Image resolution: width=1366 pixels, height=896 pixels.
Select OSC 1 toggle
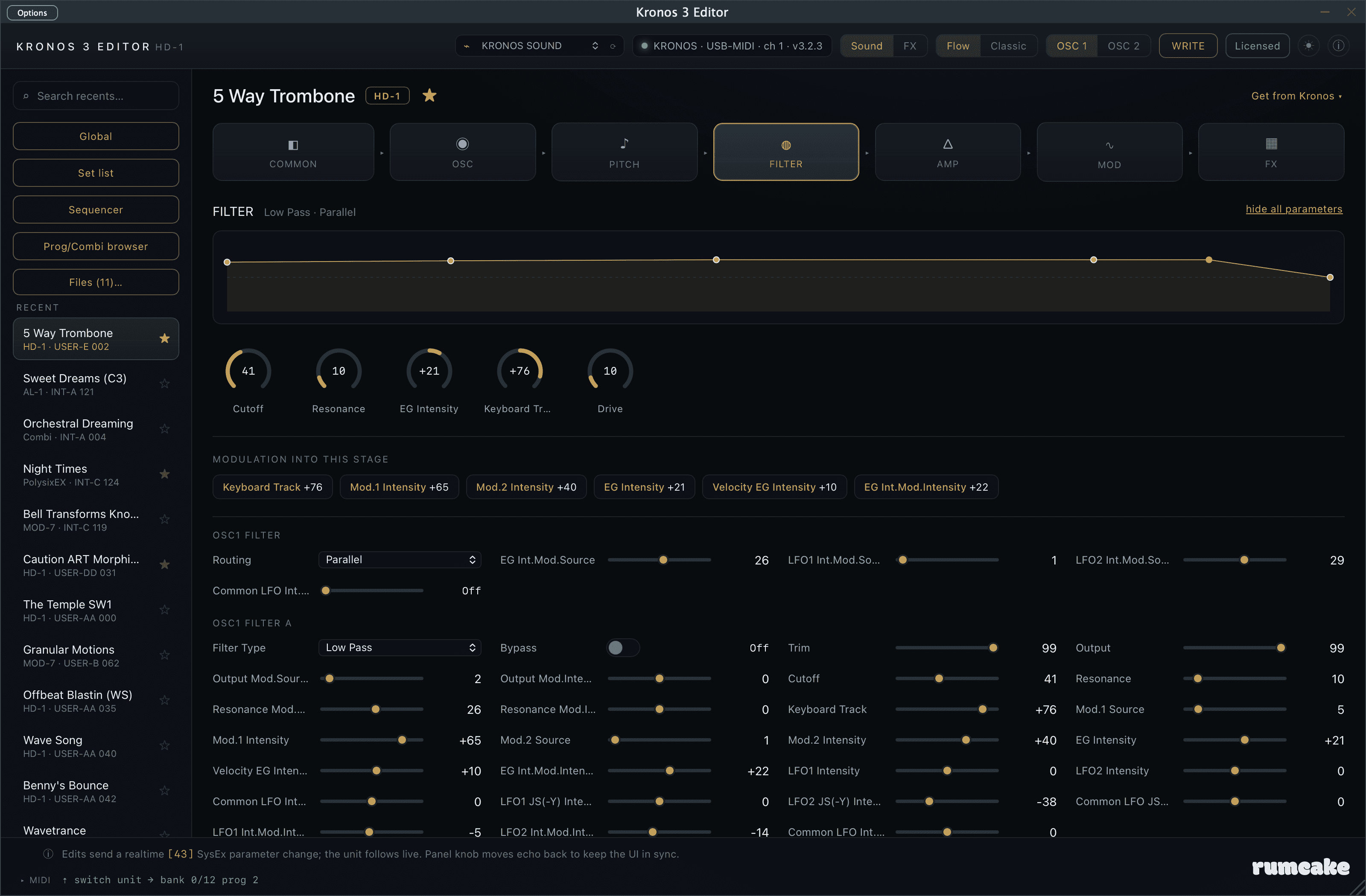pyautogui.click(x=1071, y=46)
